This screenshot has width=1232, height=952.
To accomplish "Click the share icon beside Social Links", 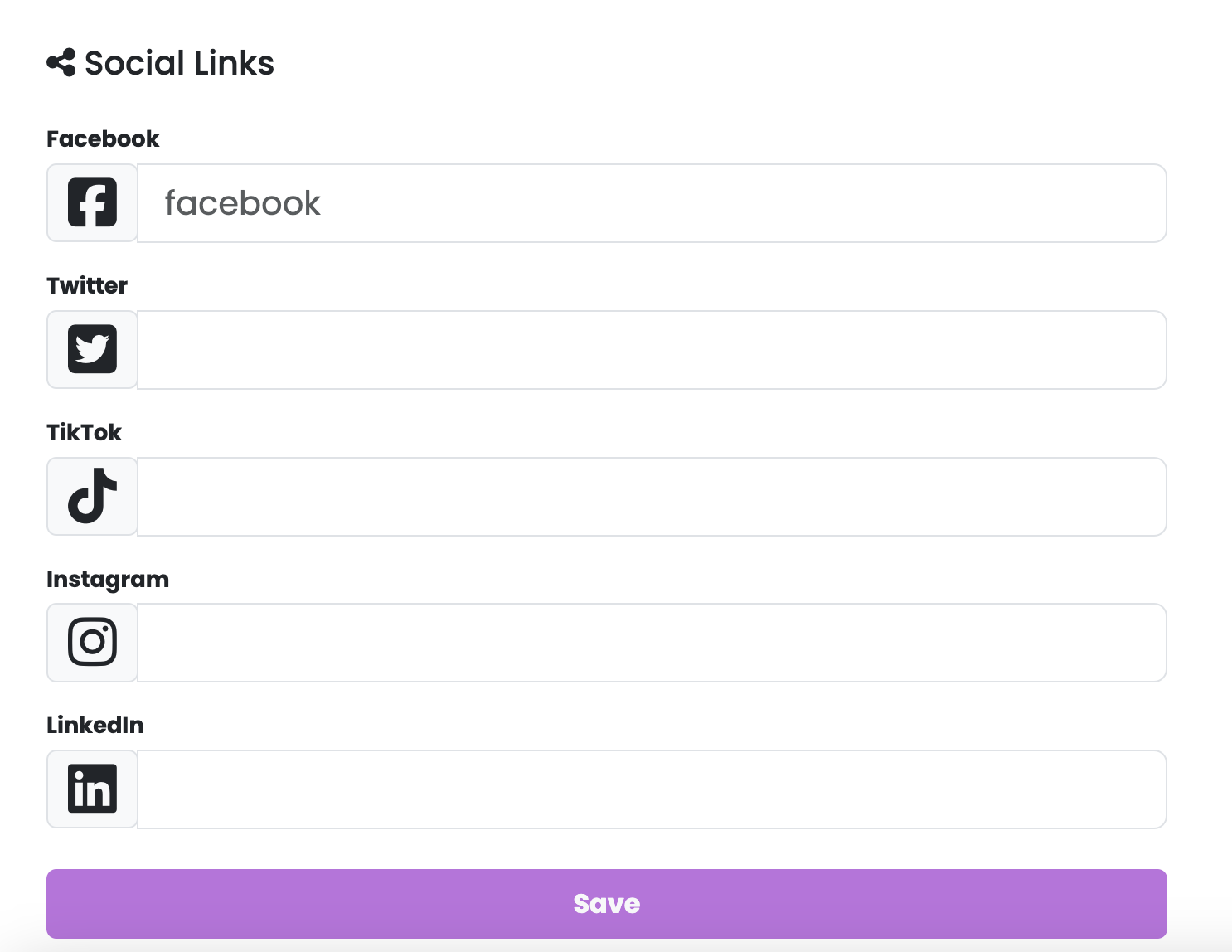I will pos(61,63).
